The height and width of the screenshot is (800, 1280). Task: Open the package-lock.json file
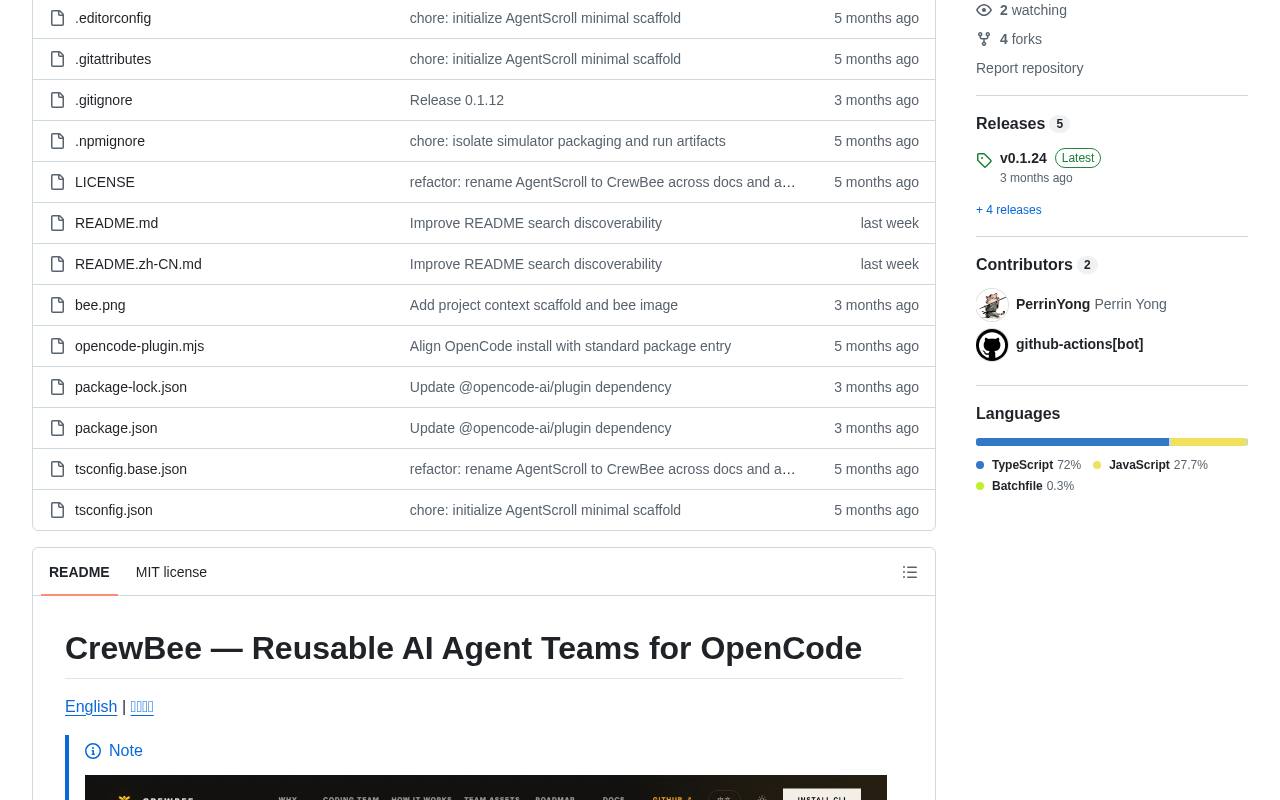click(131, 387)
